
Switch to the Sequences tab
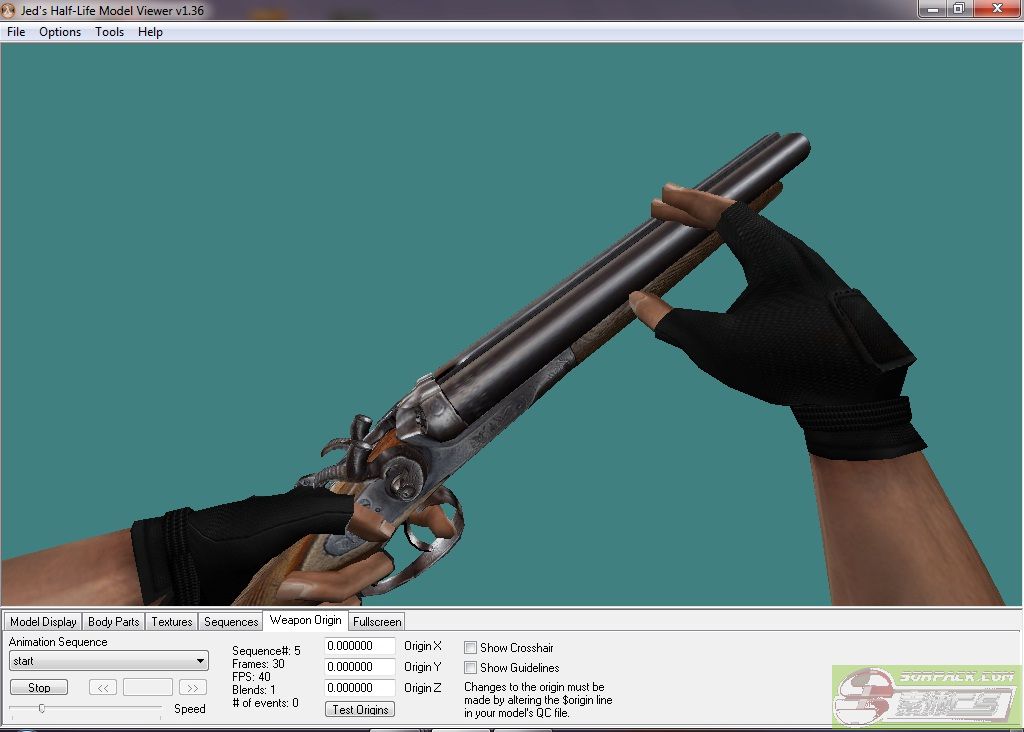coord(231,622)
